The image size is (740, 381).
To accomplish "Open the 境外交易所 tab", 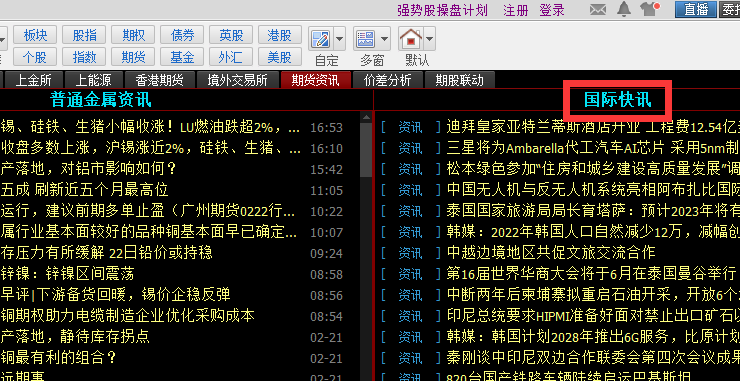I will pyautogui.click(x=237, y=80).
